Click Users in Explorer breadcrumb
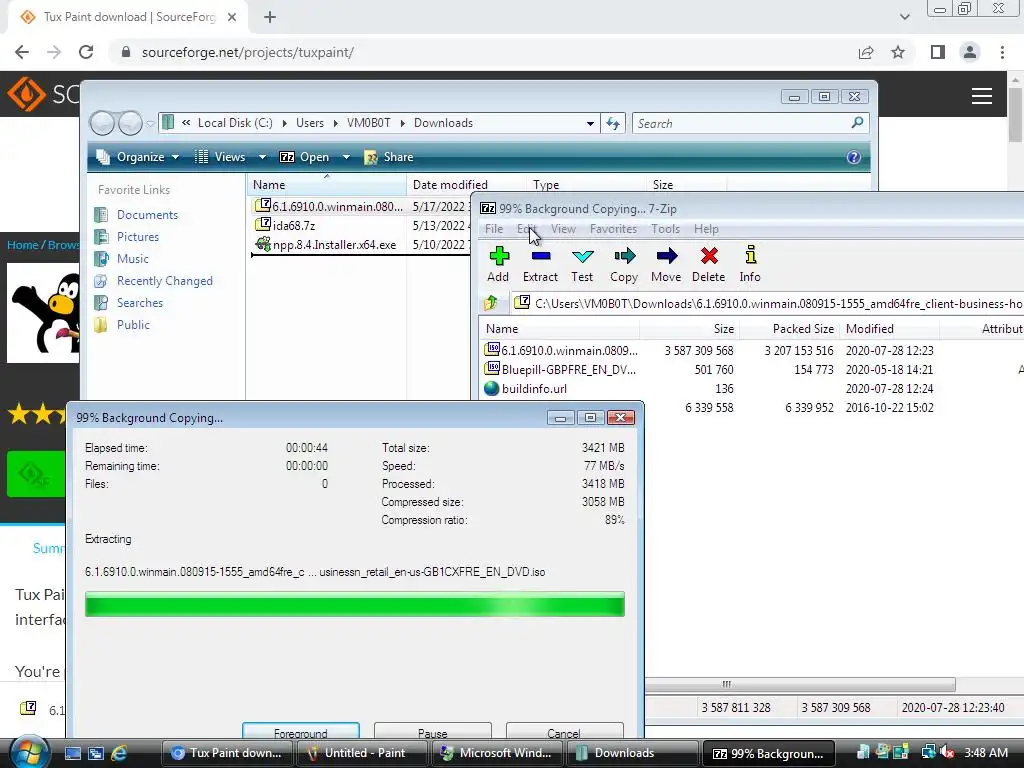The height and width of the screenshot is (768, 1024). coord(310,123)
